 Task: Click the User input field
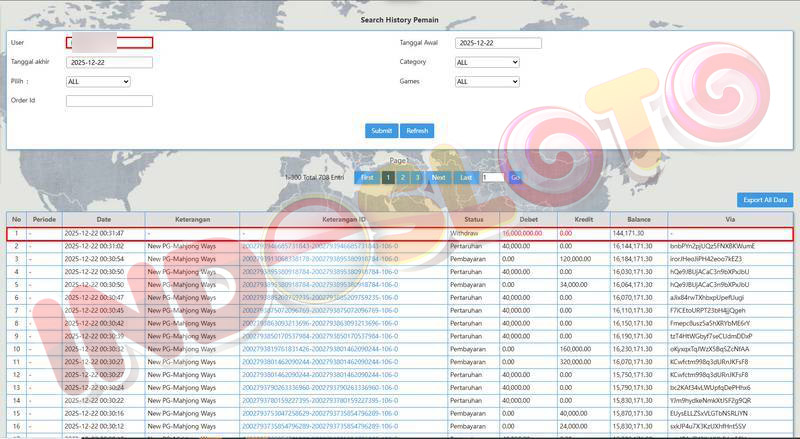[109, 43]
